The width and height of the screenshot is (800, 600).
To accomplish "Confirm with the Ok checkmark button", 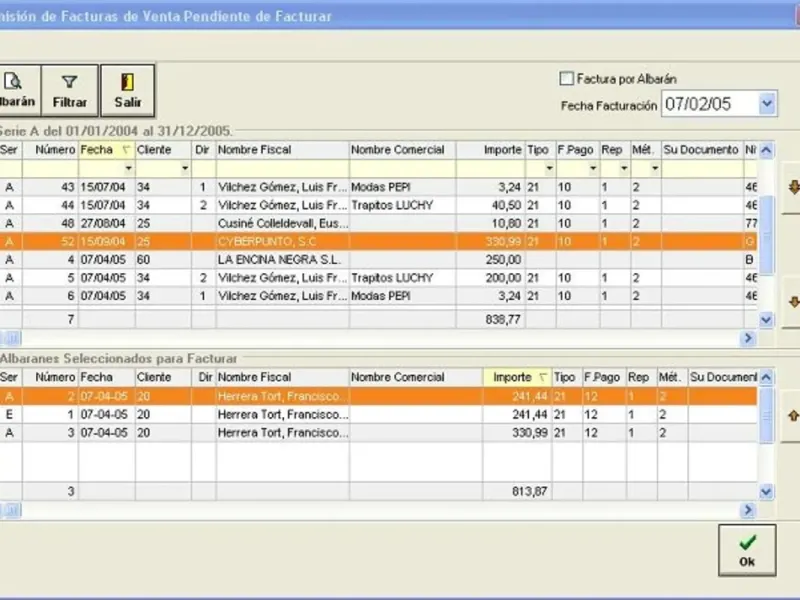I will point(747,550).
